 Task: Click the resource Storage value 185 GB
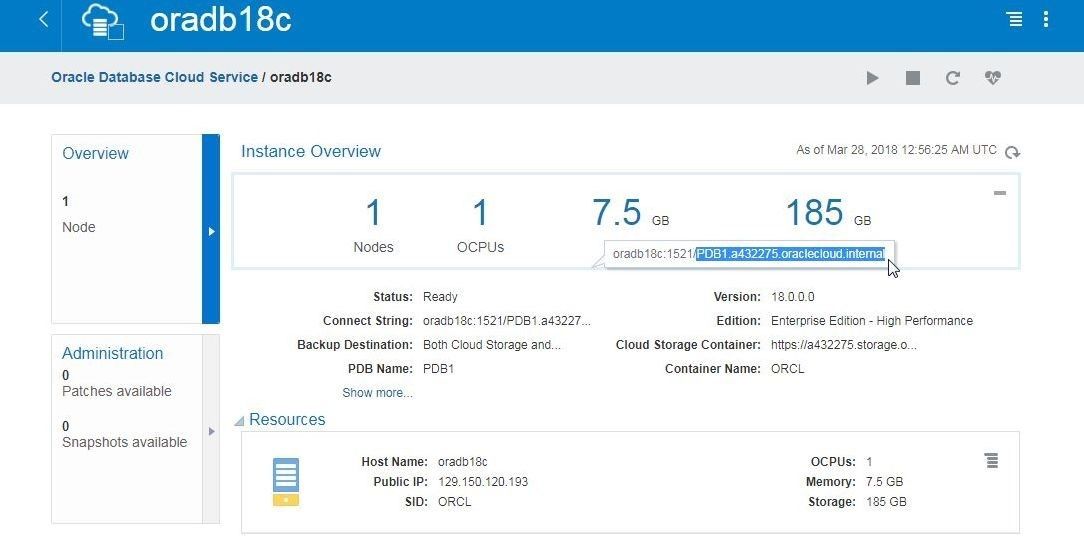[886, 502]
